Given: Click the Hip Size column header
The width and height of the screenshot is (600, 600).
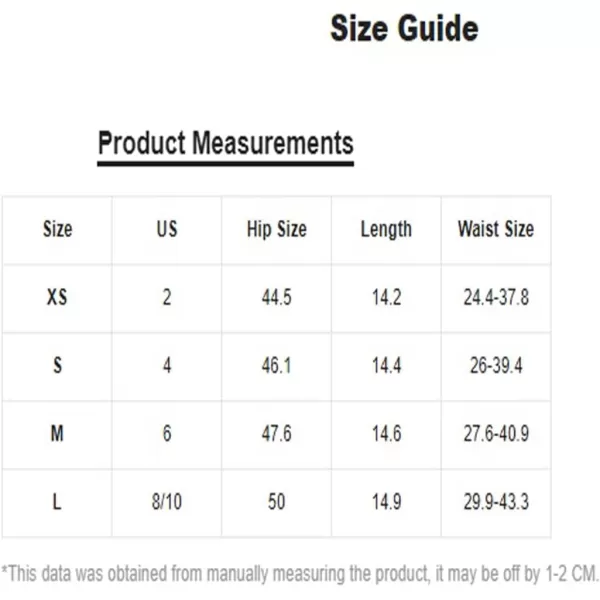Looking at the screenshot, I should (x=277, y=229).
